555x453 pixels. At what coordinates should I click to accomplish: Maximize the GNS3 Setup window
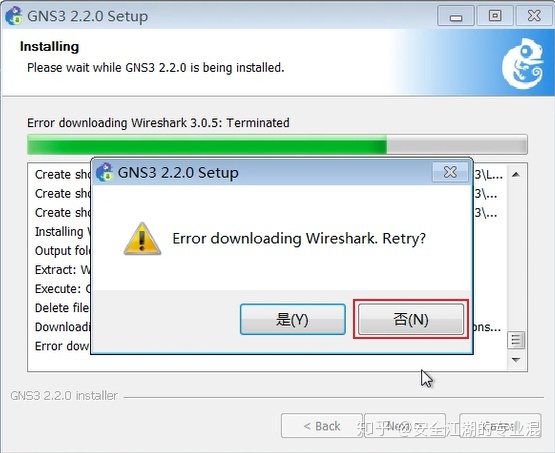click(495, 16)
